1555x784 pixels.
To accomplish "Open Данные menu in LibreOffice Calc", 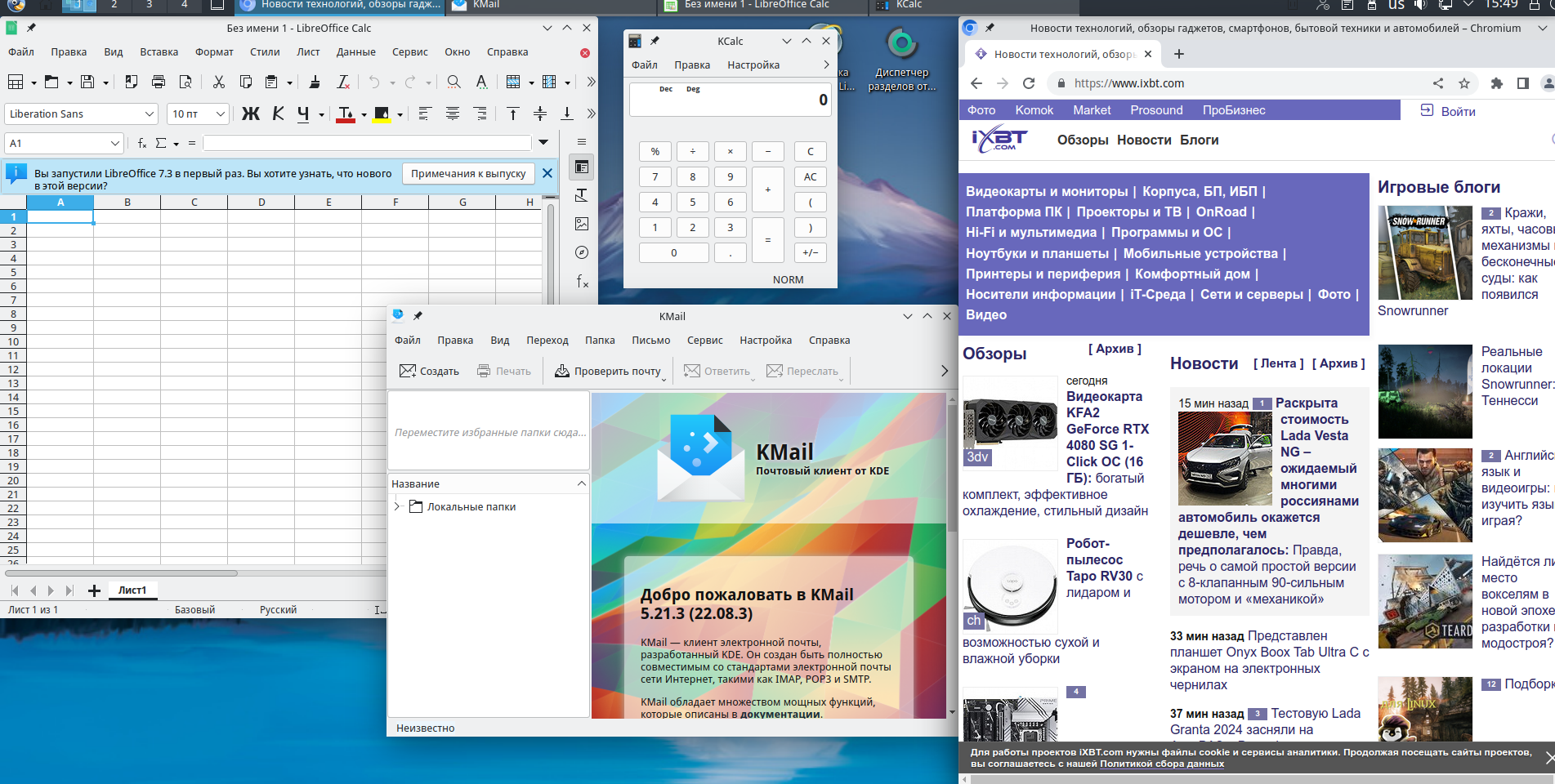I will point(356,52).
